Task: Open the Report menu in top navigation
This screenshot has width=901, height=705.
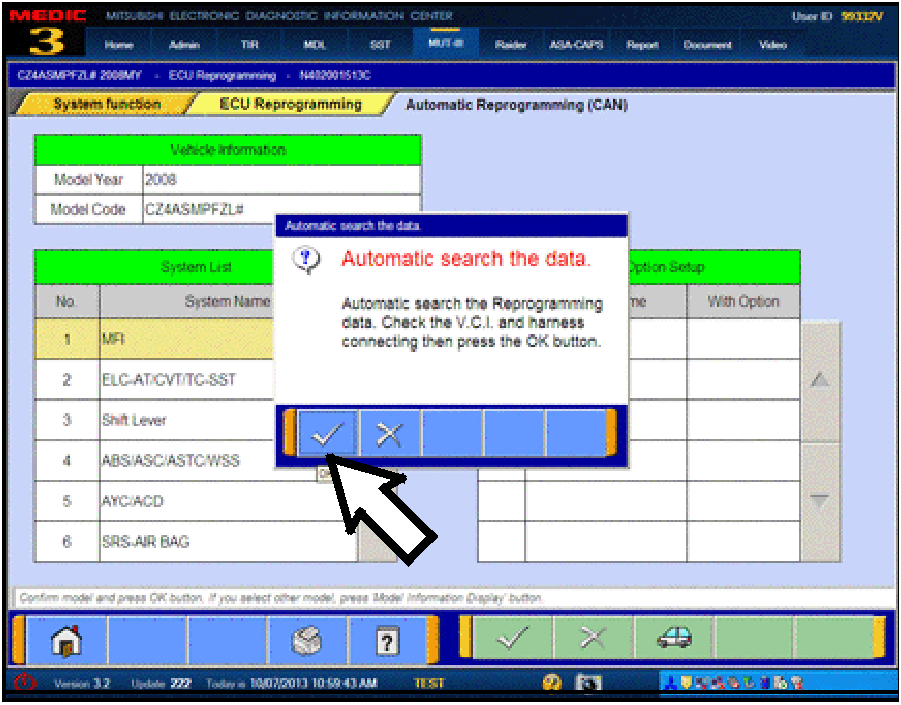Action: (642, 45)
